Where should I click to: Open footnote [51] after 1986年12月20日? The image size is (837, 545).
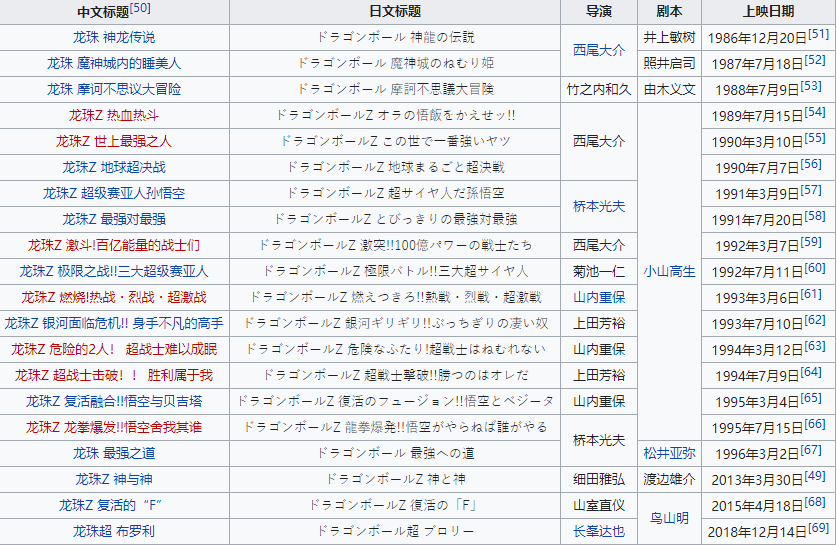(x=818, y=34)
